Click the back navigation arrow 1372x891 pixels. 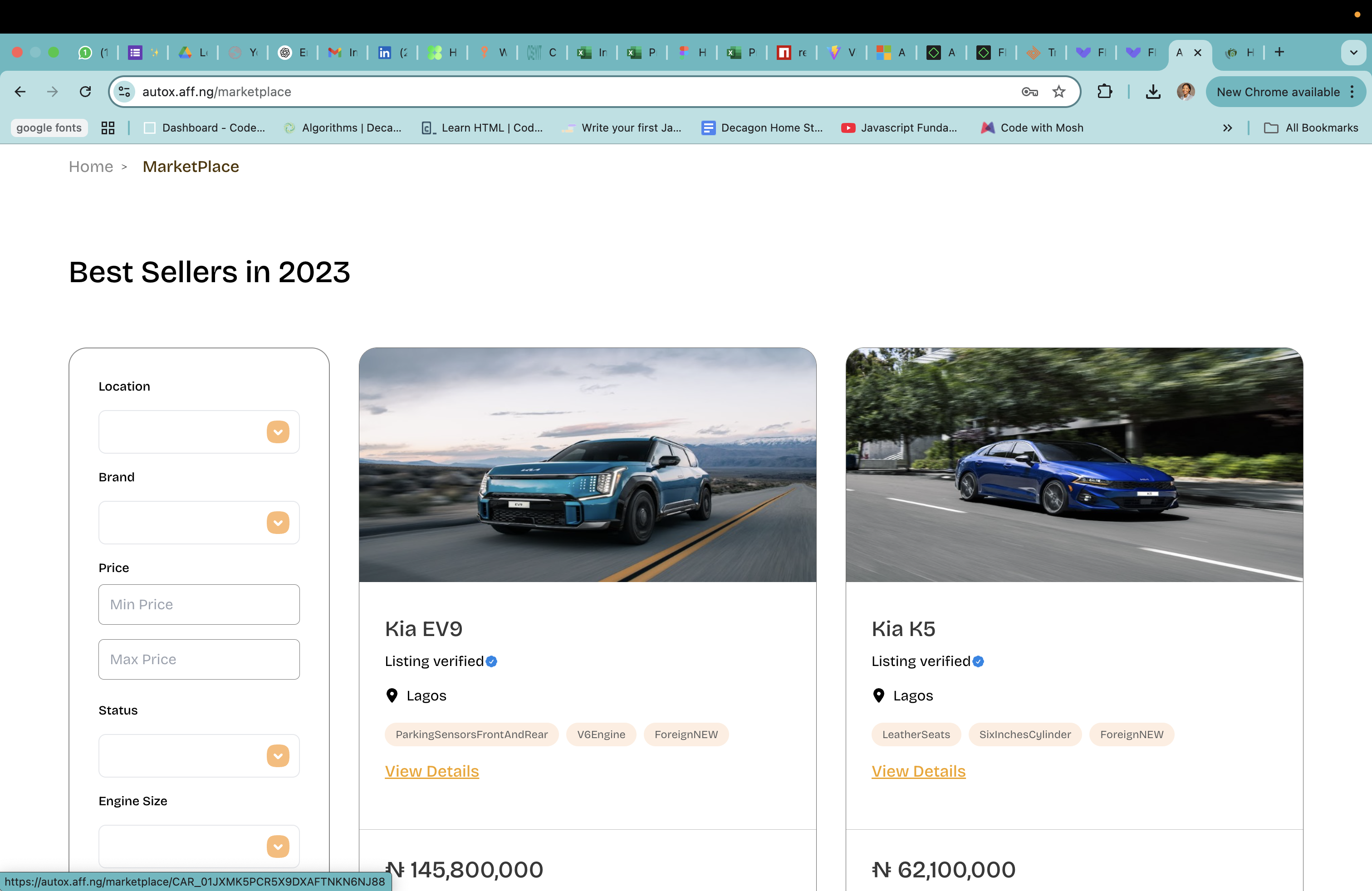coord(20,92)
